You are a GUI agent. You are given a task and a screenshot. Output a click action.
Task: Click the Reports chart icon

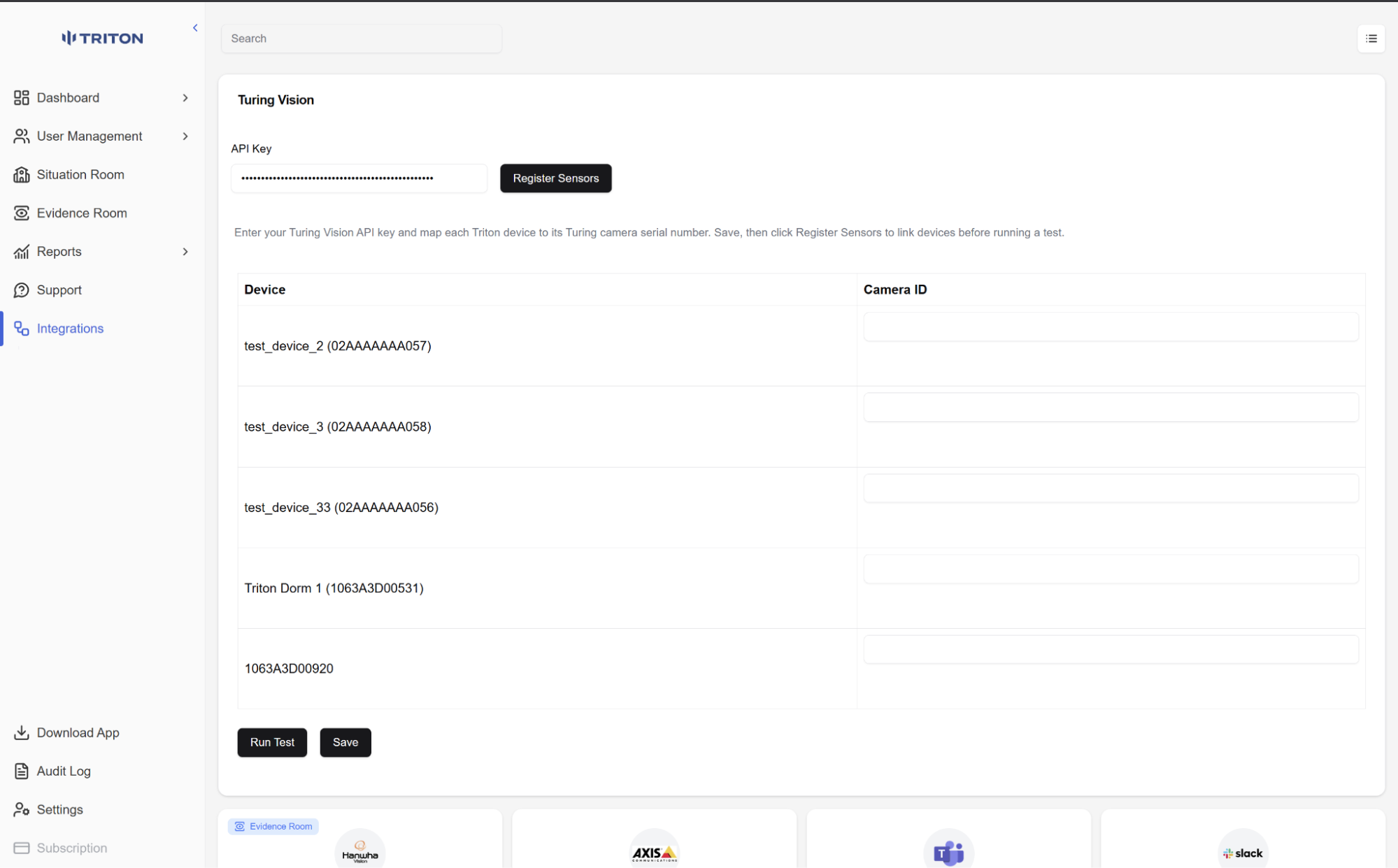coord(22,252)
